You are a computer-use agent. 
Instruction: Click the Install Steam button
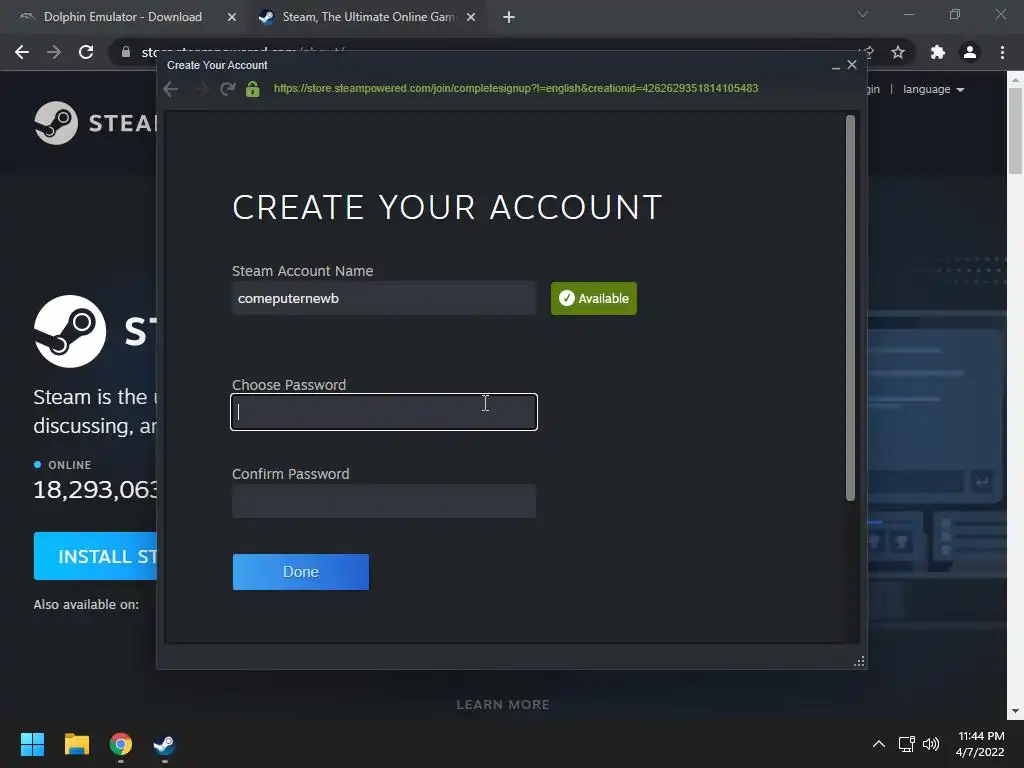click(x=95, y=556)
